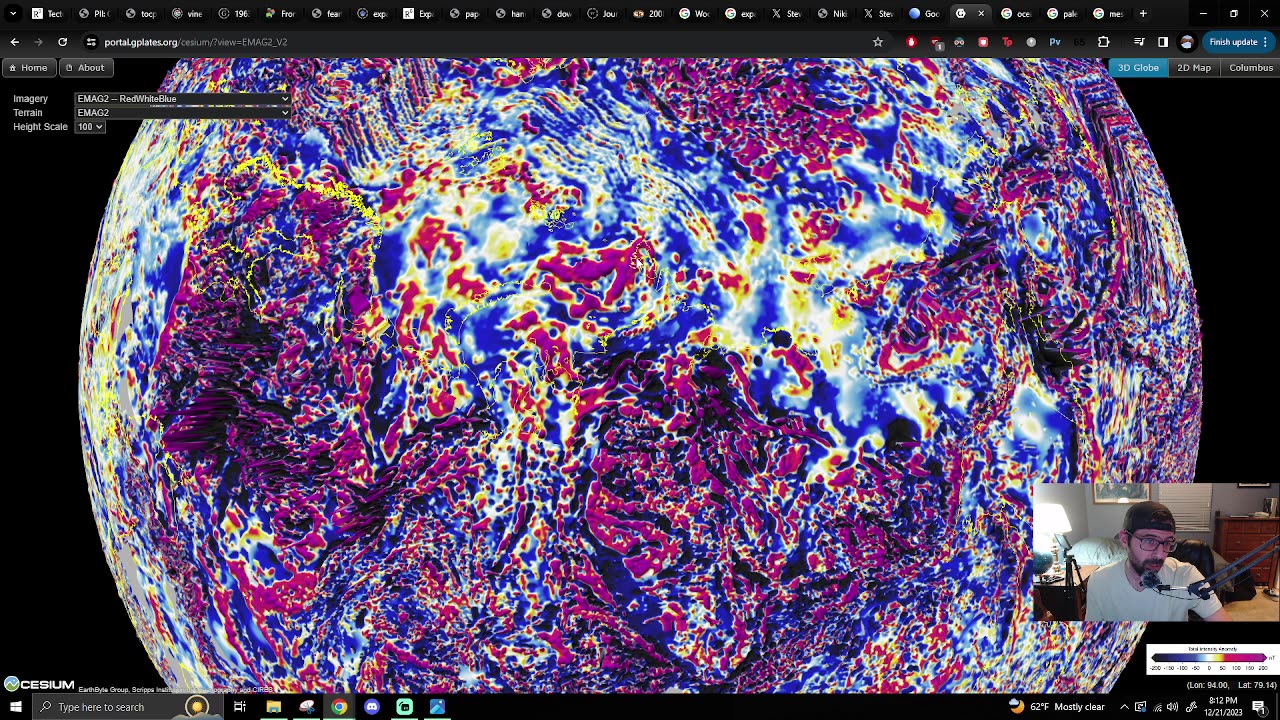
Task: Click the Windows search box
Action: (126, 707)
